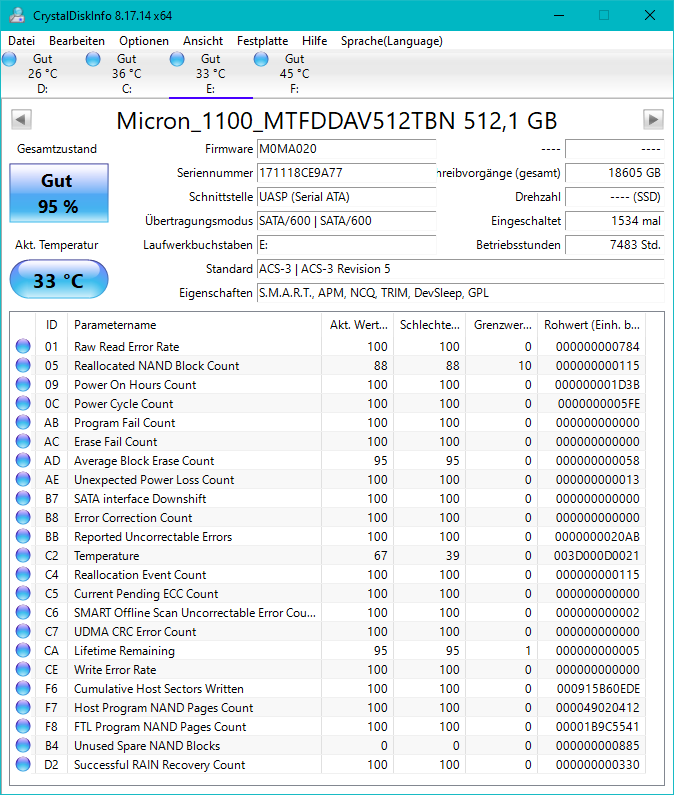Click the Laufwerkbuchstaben field E:

[x=346, y=245]
